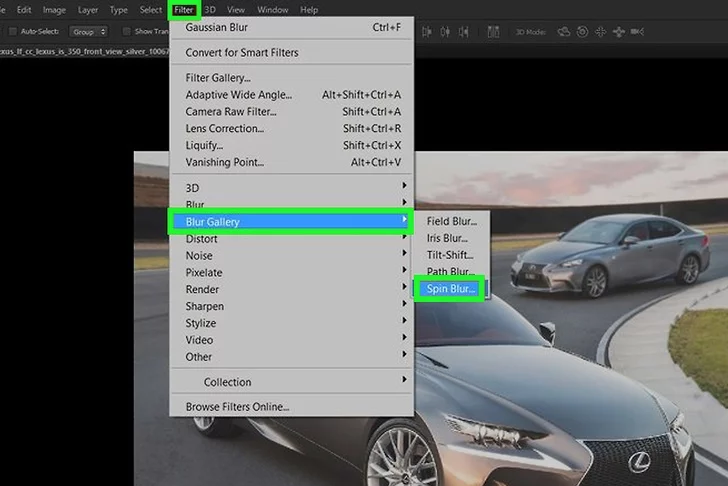The width and height of the screenshot is (728, 486).
Task: Open the Group dropdown in options bar
Action: point(88,32)
